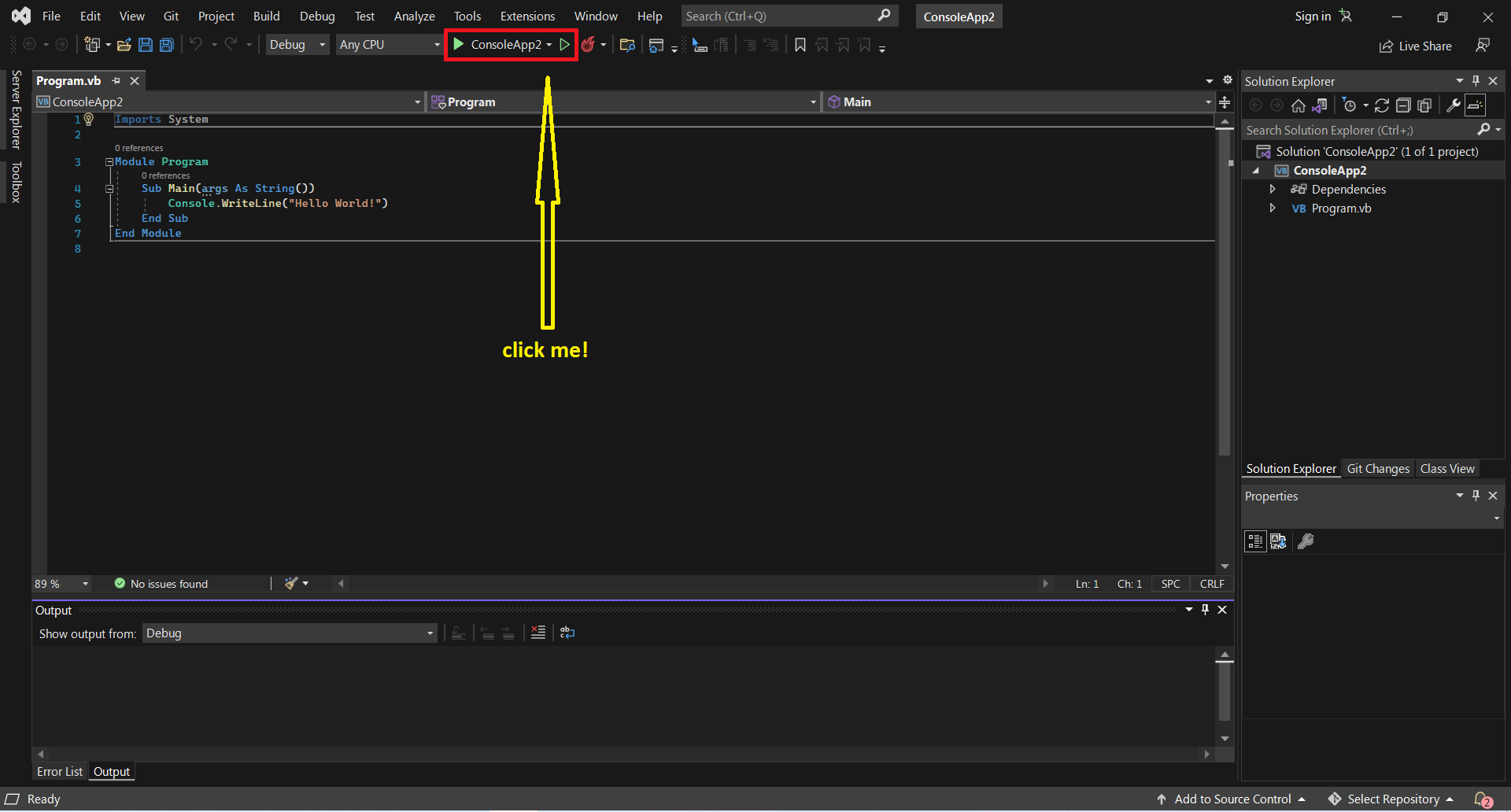Open the ConsoleApp2 startup target dropdown arrow
Viewport: 1511px width, 812px height.
click(549, 45)
